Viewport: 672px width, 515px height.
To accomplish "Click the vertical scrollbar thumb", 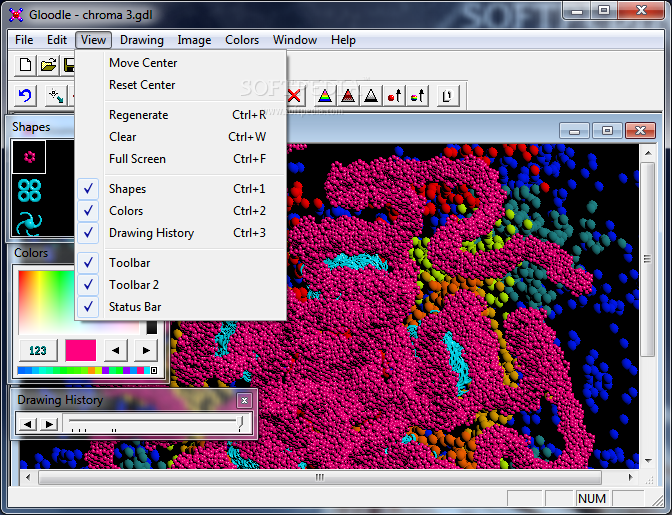I will click(x=648, y=259).
